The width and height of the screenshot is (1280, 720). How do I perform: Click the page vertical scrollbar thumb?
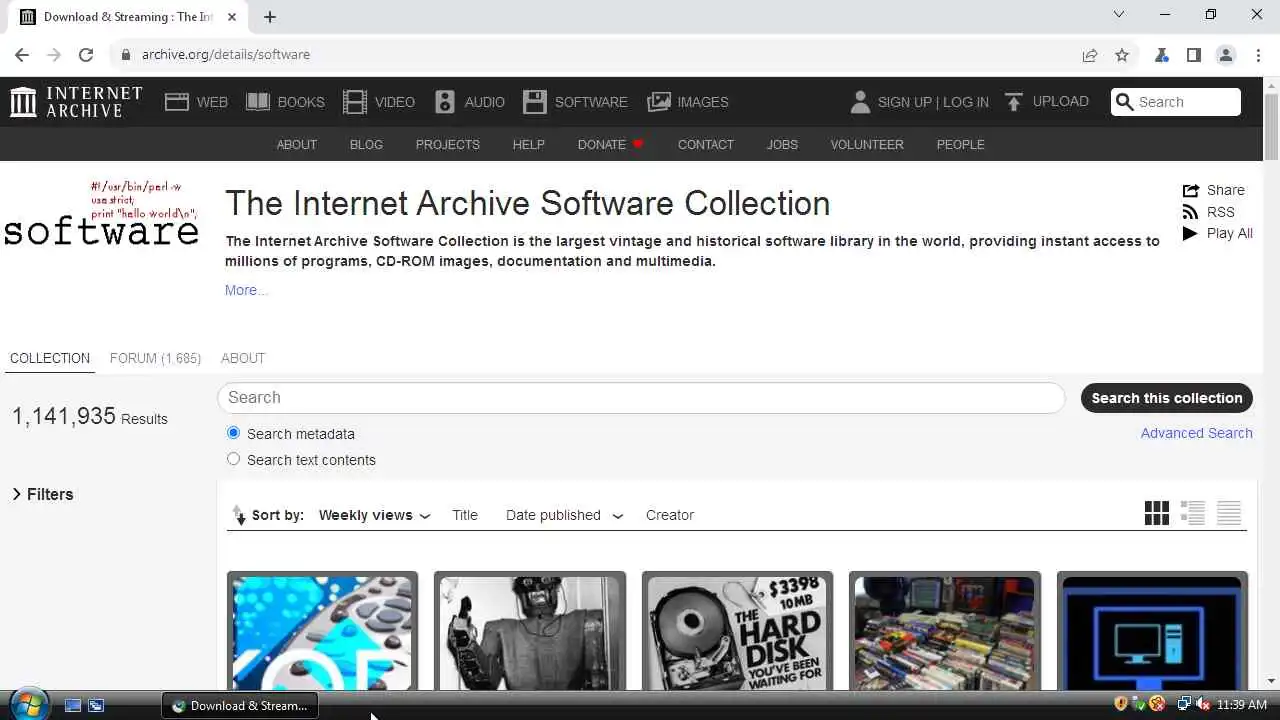click(1272, 126)
